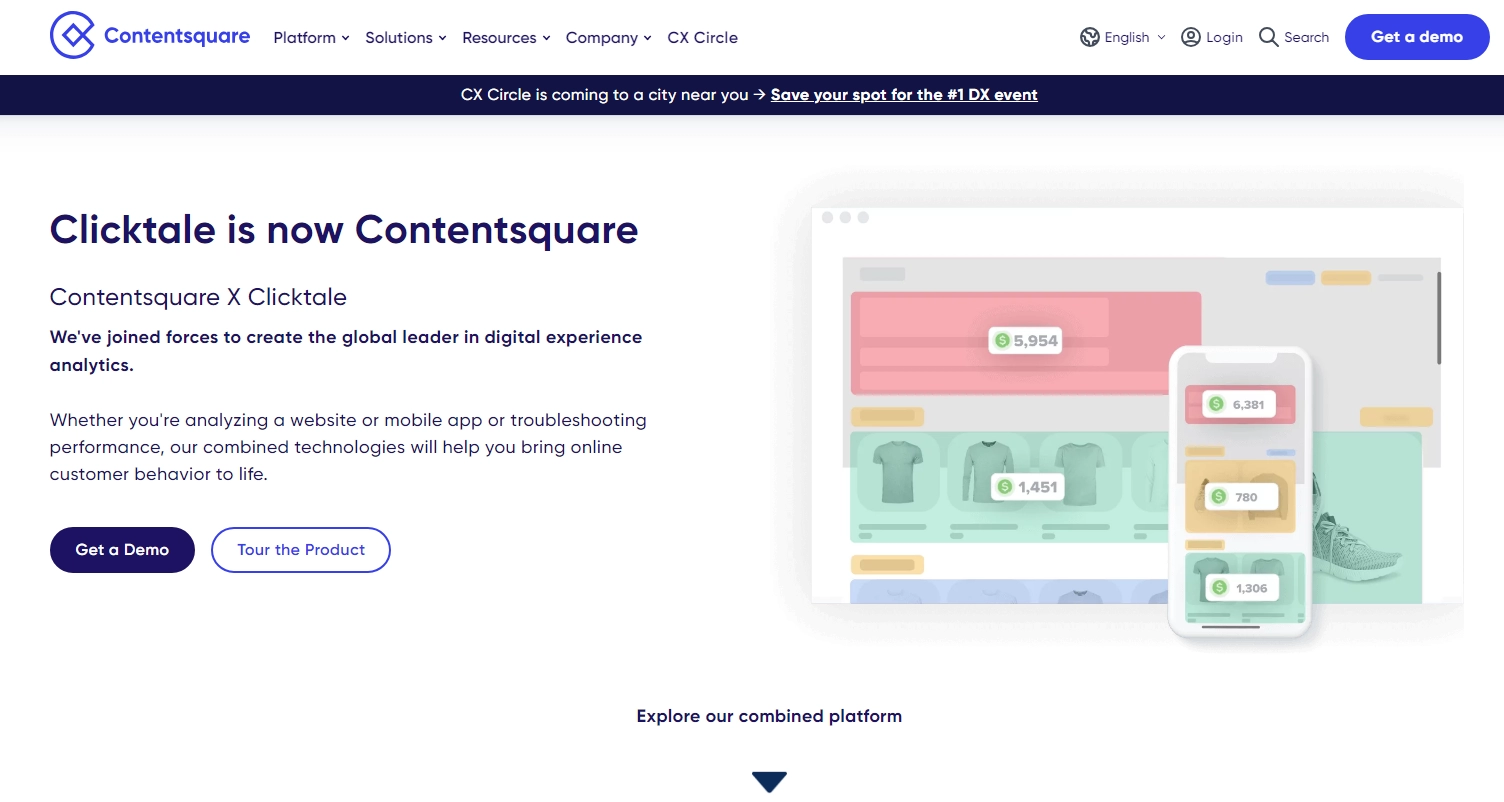Click the green dollar icon beside 6,381
Image resolution: width=1504 pixels, height=802 pixels.
(x=1216, y=404)
